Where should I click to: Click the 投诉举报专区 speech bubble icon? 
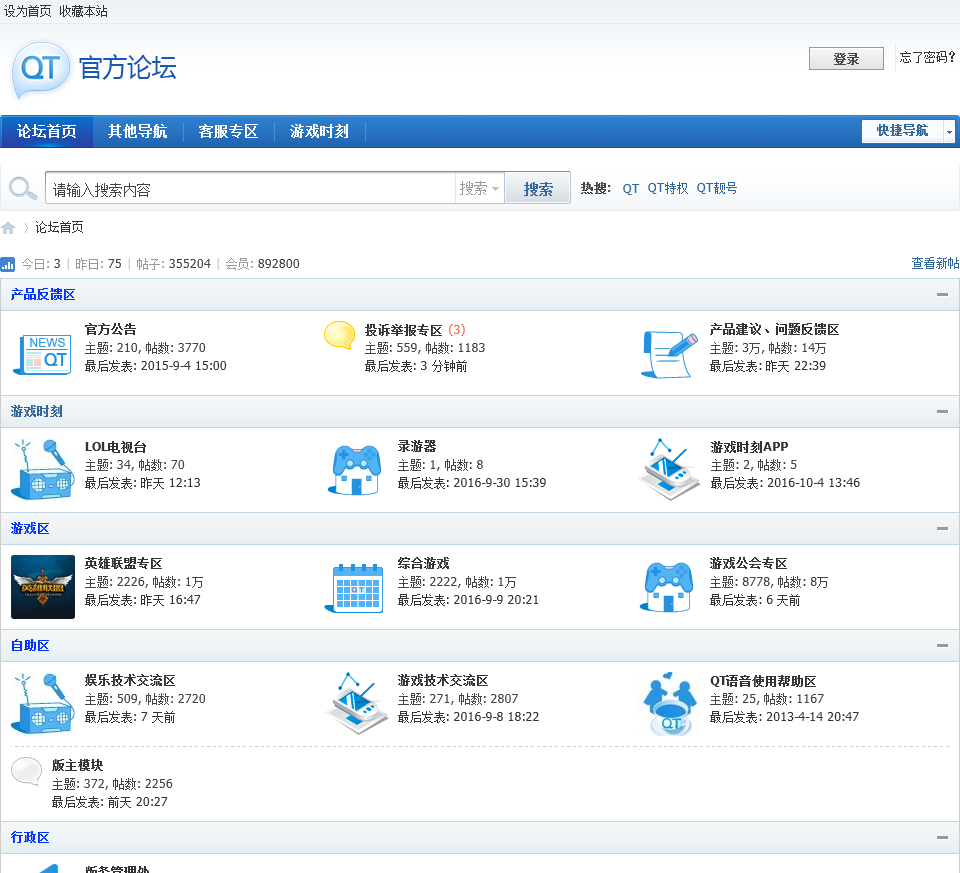tap(339, 335)
